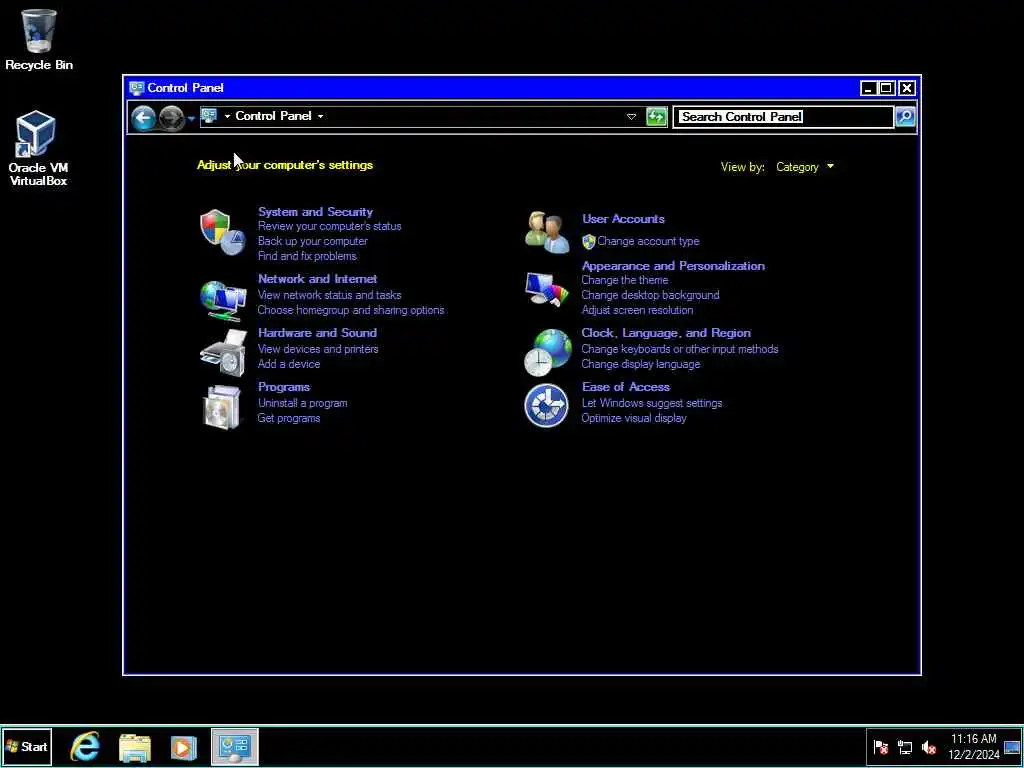1024x768 pixels.
Task: Click Uninstall a program
Action: 302,404
